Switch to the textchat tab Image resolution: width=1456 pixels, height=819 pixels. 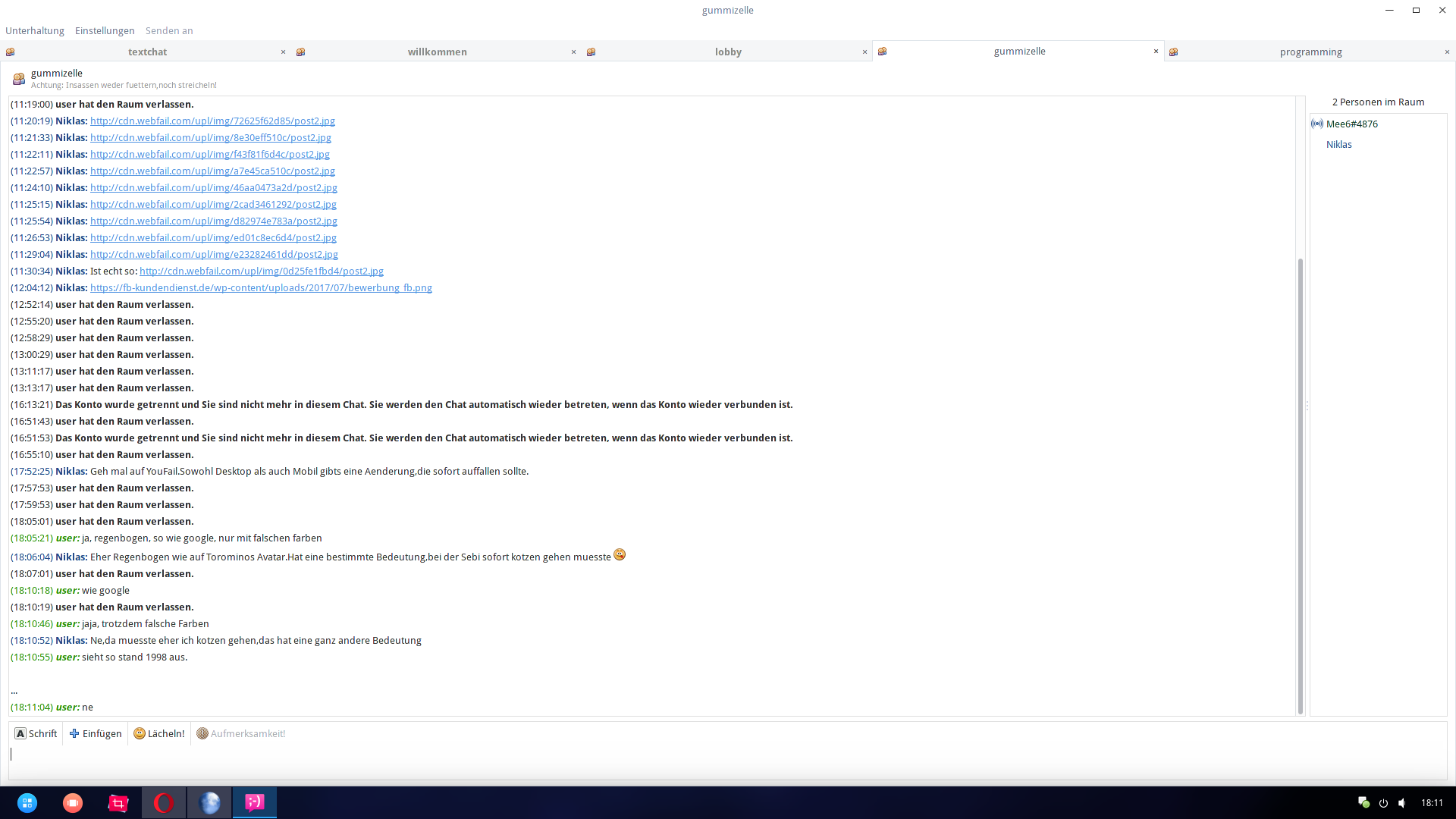coord(147,52)
